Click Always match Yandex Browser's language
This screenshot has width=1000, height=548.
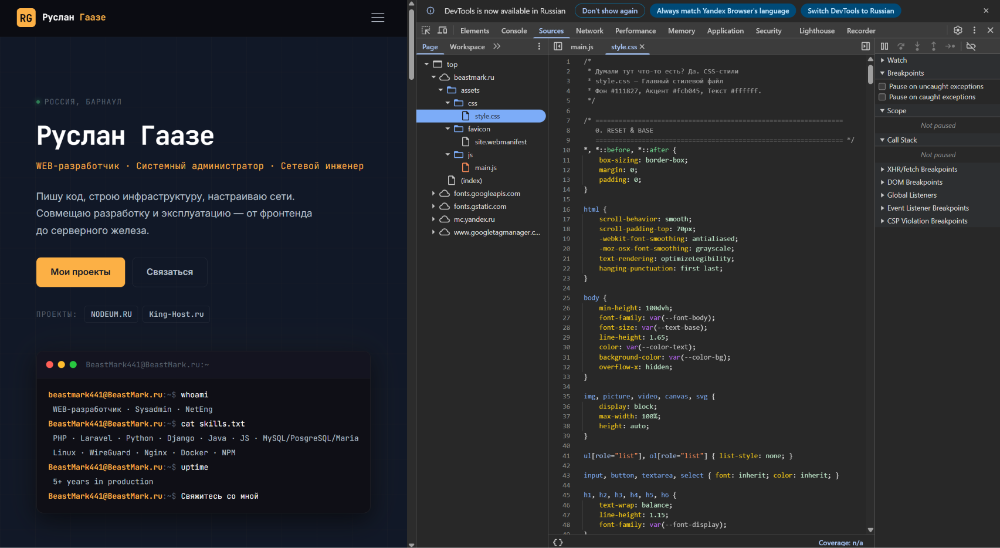pyautogui.click(x=723, y=11)
